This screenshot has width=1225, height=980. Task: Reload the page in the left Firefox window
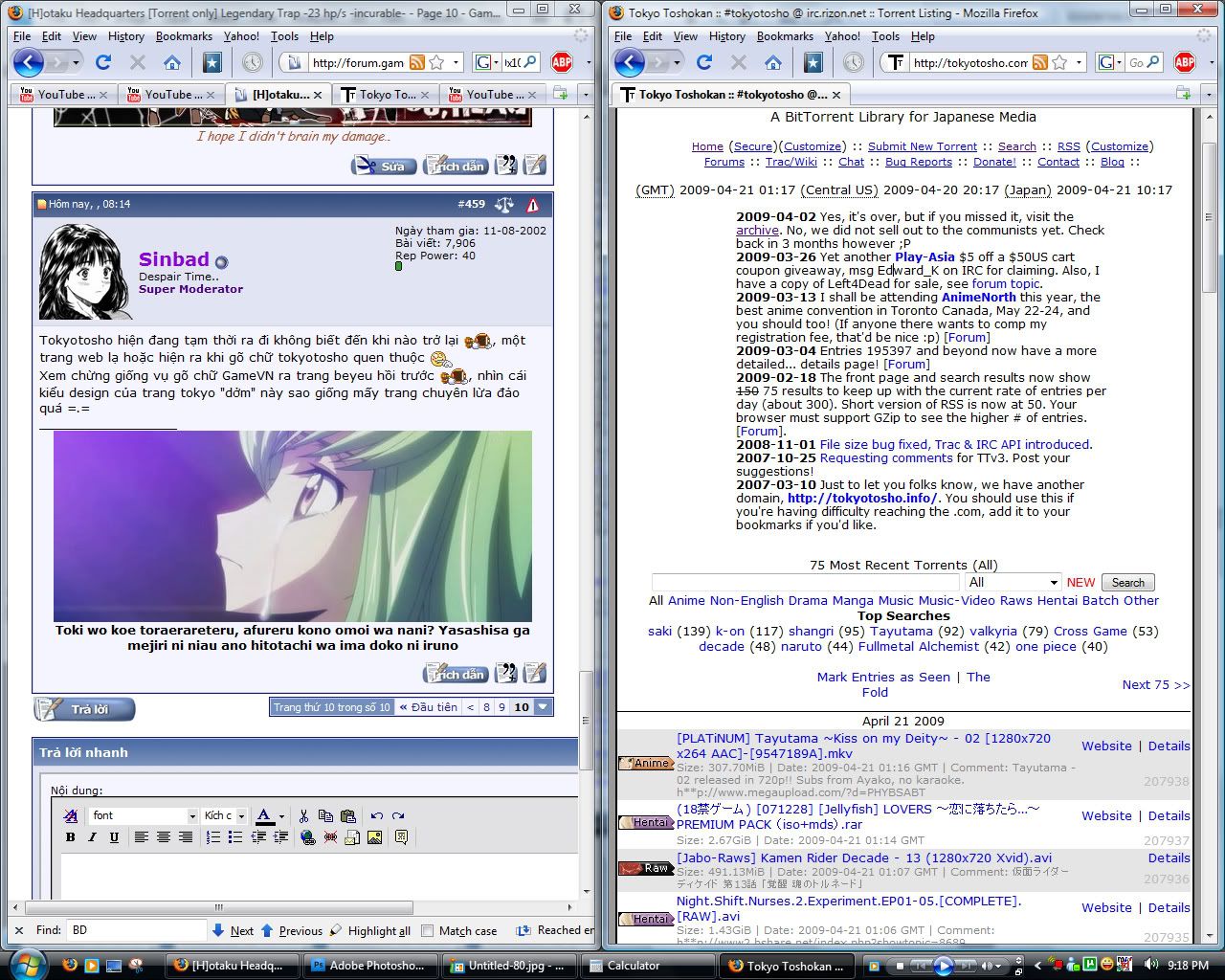pyautogui.click(x=103, y=62)
